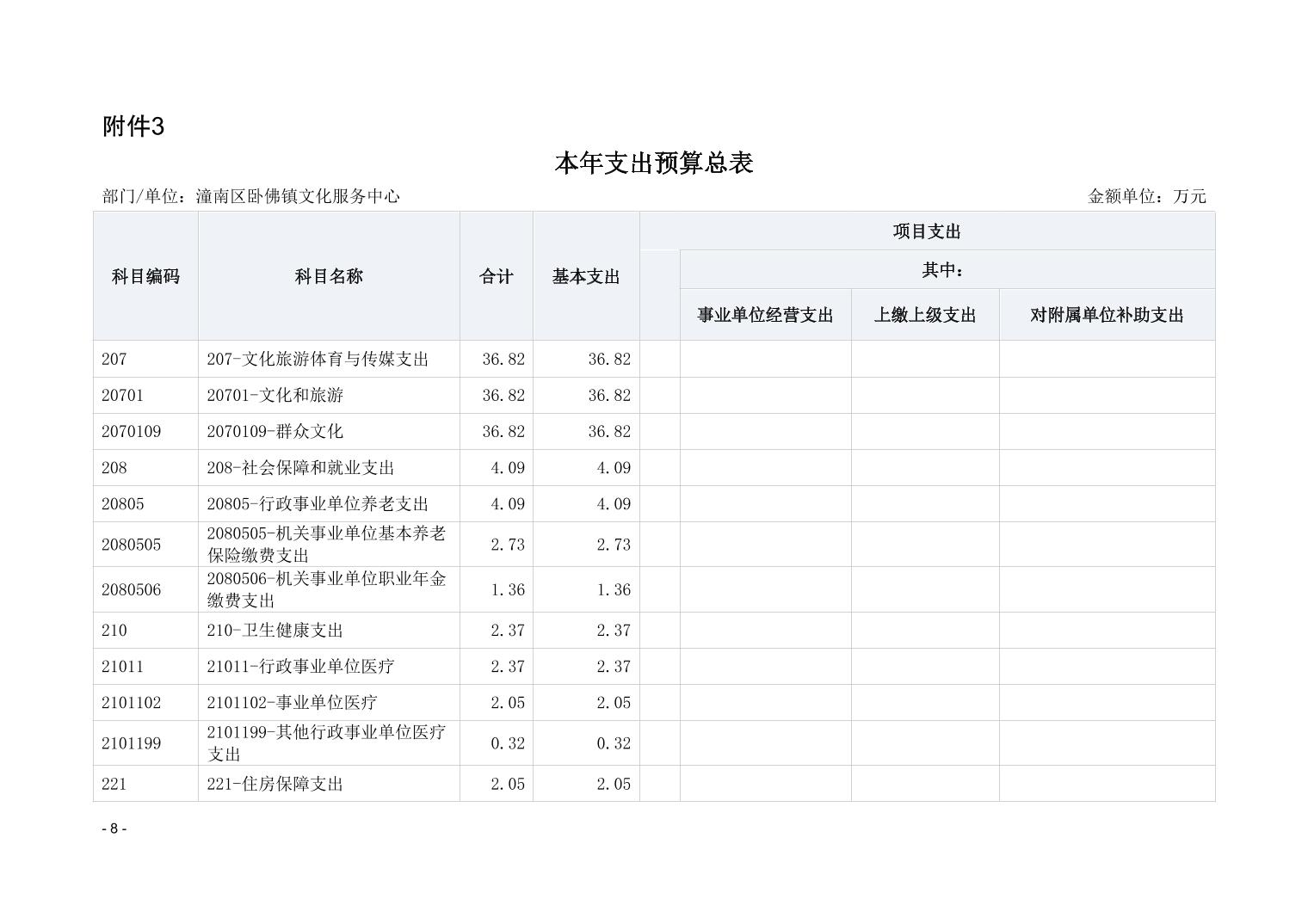Click the 附件3 heading
Image resolution: width=1308 pixels, height=924 pixels.
point(133,126)
